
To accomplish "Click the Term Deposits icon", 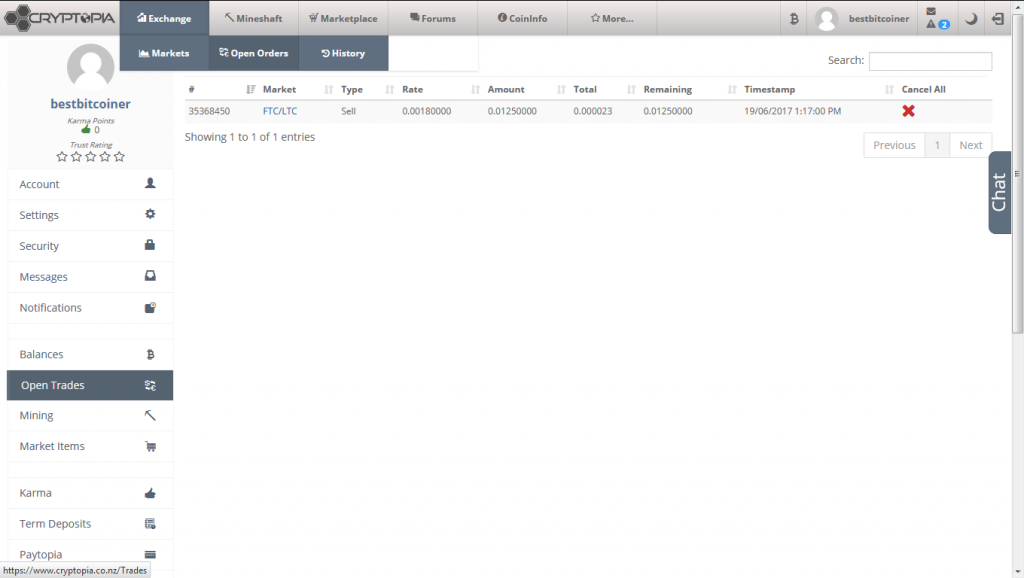I will pyautogui.click(x=150, y=523).
